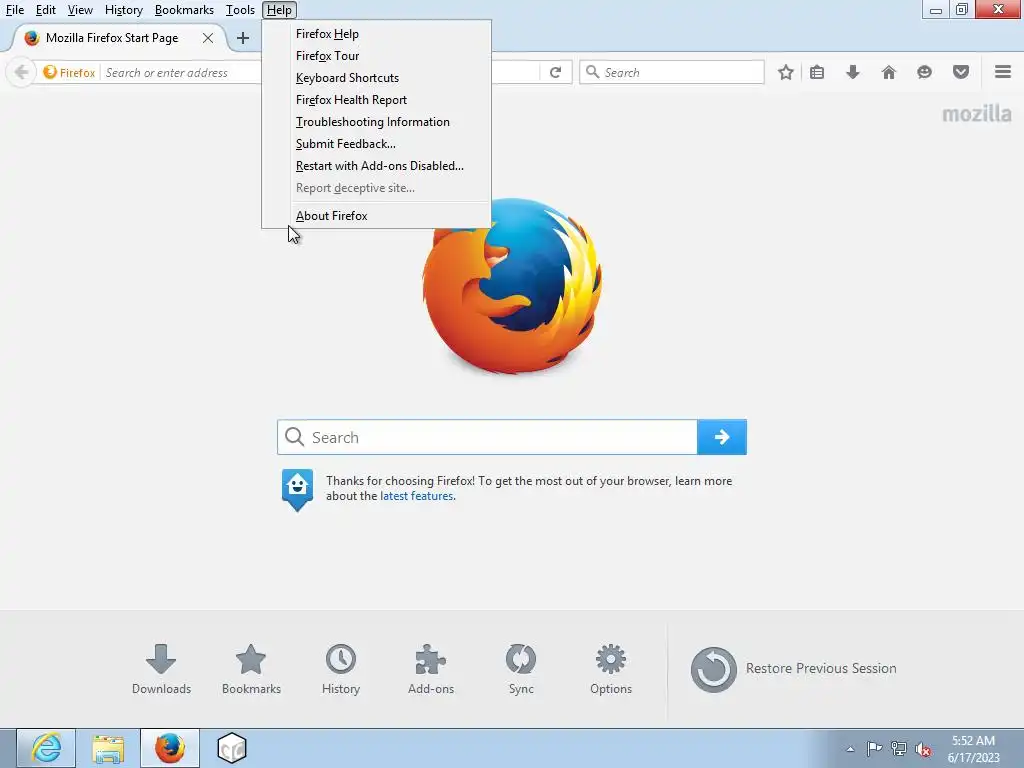Click the blue house snippet icon

[x=297, y=489]
